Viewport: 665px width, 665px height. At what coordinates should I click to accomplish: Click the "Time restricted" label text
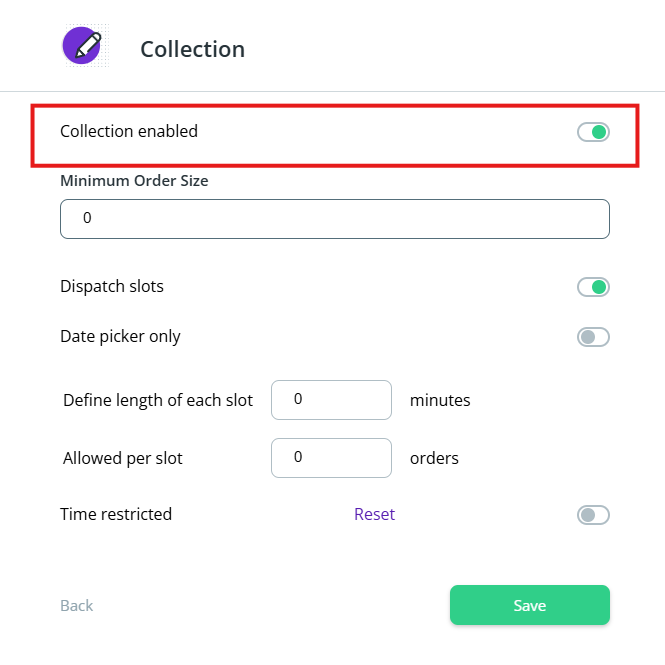point(116,514)
